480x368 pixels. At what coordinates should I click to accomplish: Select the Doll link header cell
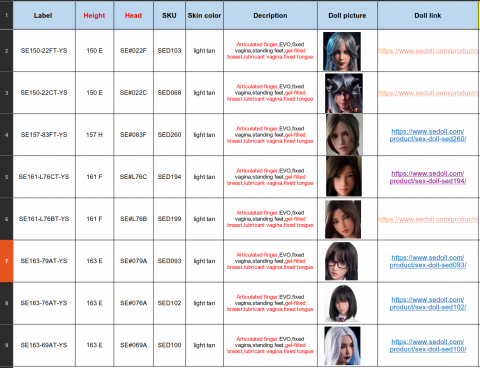point(428,15)
